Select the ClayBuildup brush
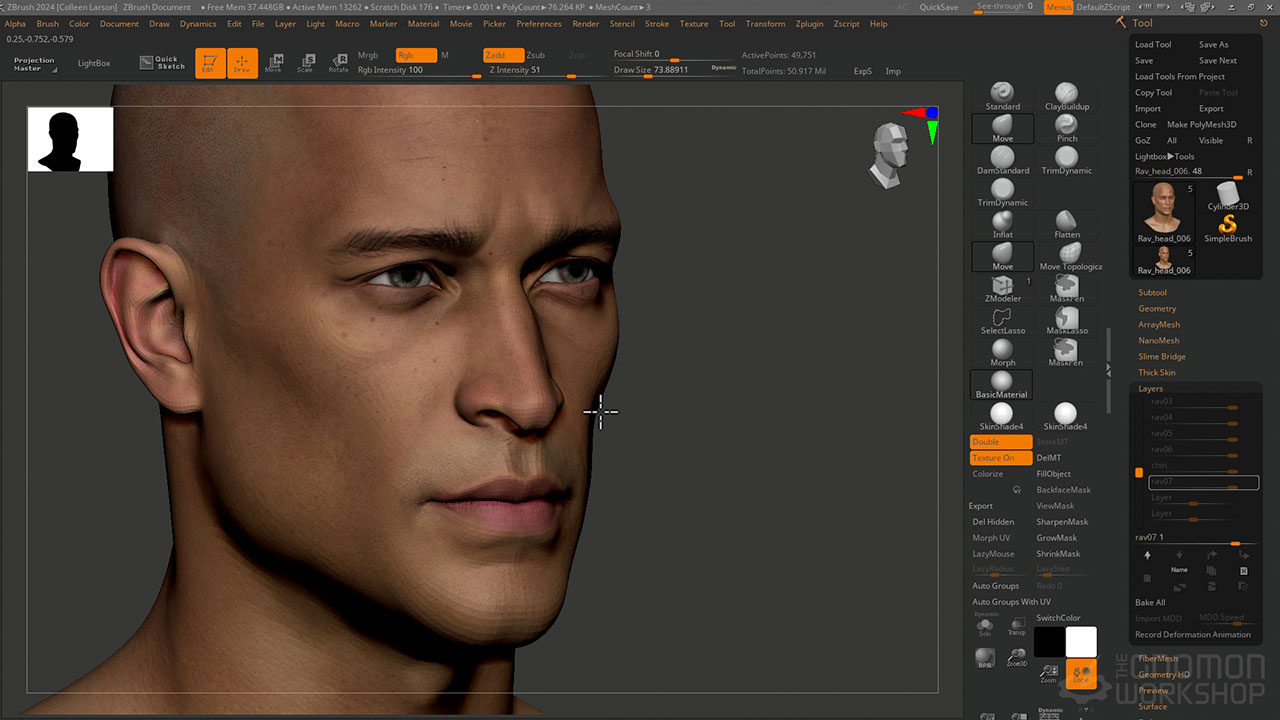 (1066, 96)
